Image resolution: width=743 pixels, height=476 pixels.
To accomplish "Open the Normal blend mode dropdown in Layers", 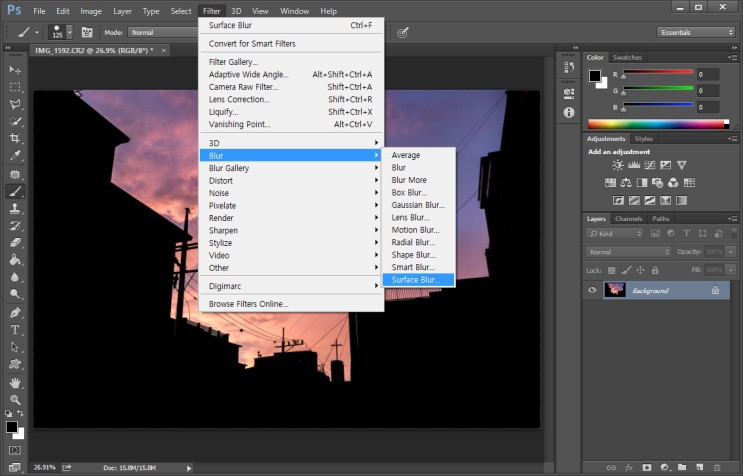I will [x=629, y=251].
